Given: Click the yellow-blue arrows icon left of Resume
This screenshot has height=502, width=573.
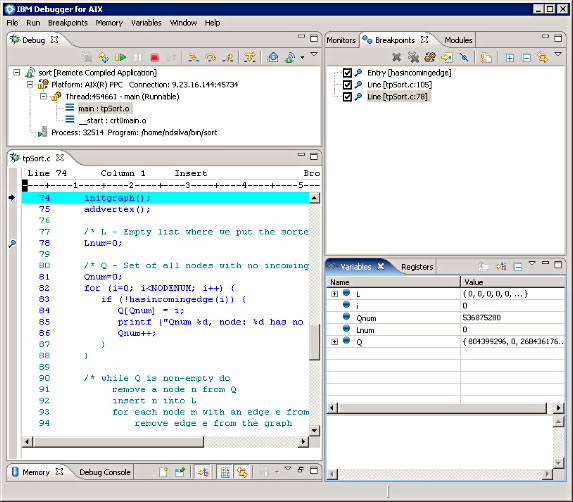Looking at the screenshot, I should (x=104, y=57).
